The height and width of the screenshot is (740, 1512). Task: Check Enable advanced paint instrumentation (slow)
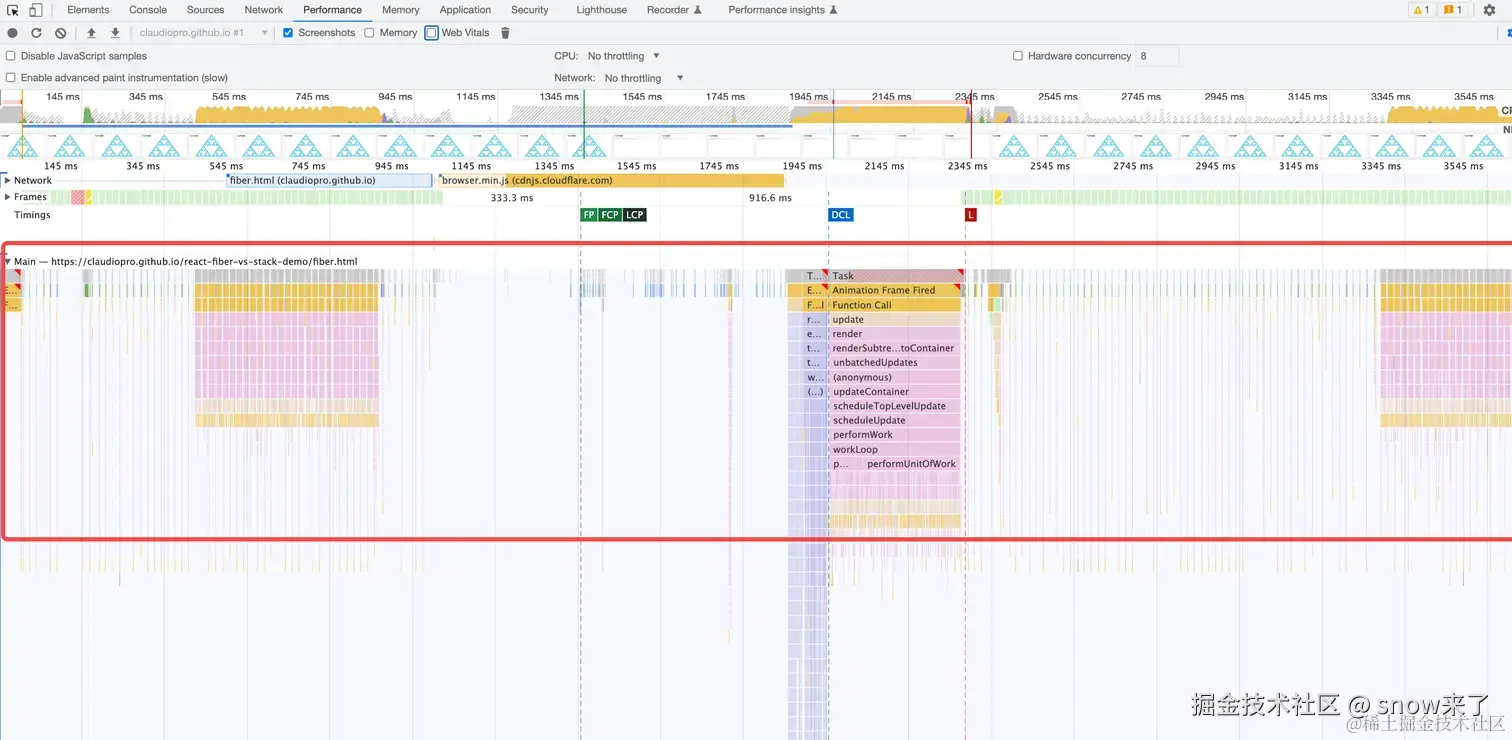pyautogui.click(x=11, y=78)
